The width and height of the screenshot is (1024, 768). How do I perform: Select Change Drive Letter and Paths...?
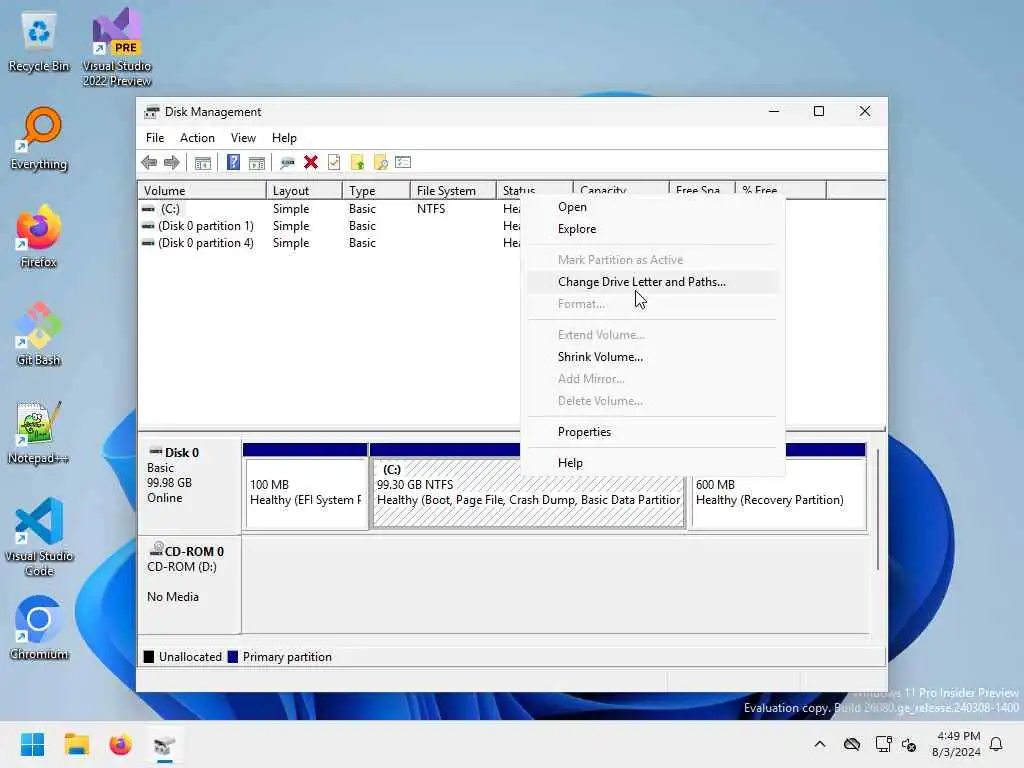[652, 282]
